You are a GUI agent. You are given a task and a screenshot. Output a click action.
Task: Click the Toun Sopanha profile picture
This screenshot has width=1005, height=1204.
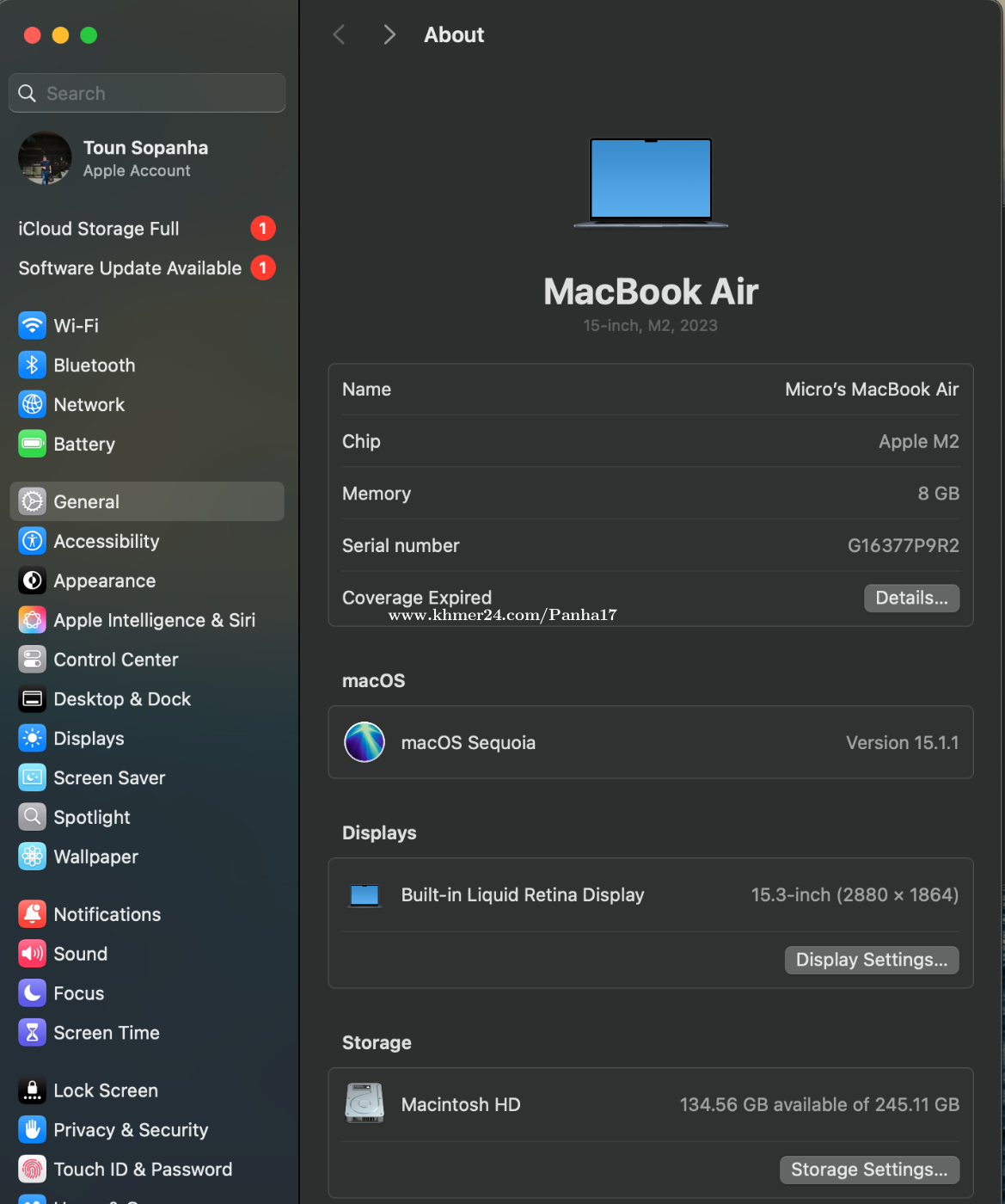(x=45, y=158)
